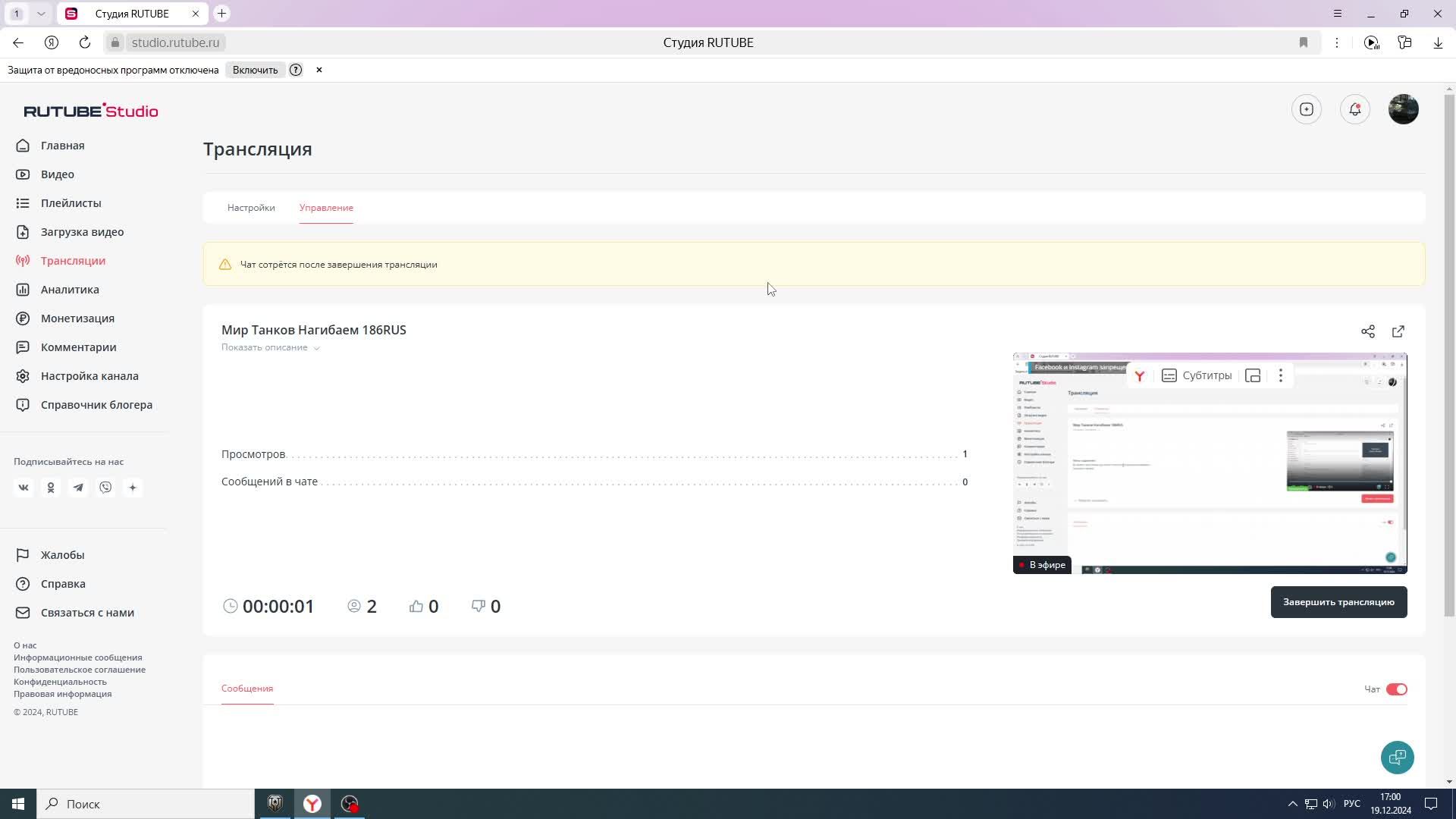Image resolution: width=1456 pixels, height=819 pixels.
Task: Click the Студия RUTUBE browser tab
Action: tap(132, 14)
